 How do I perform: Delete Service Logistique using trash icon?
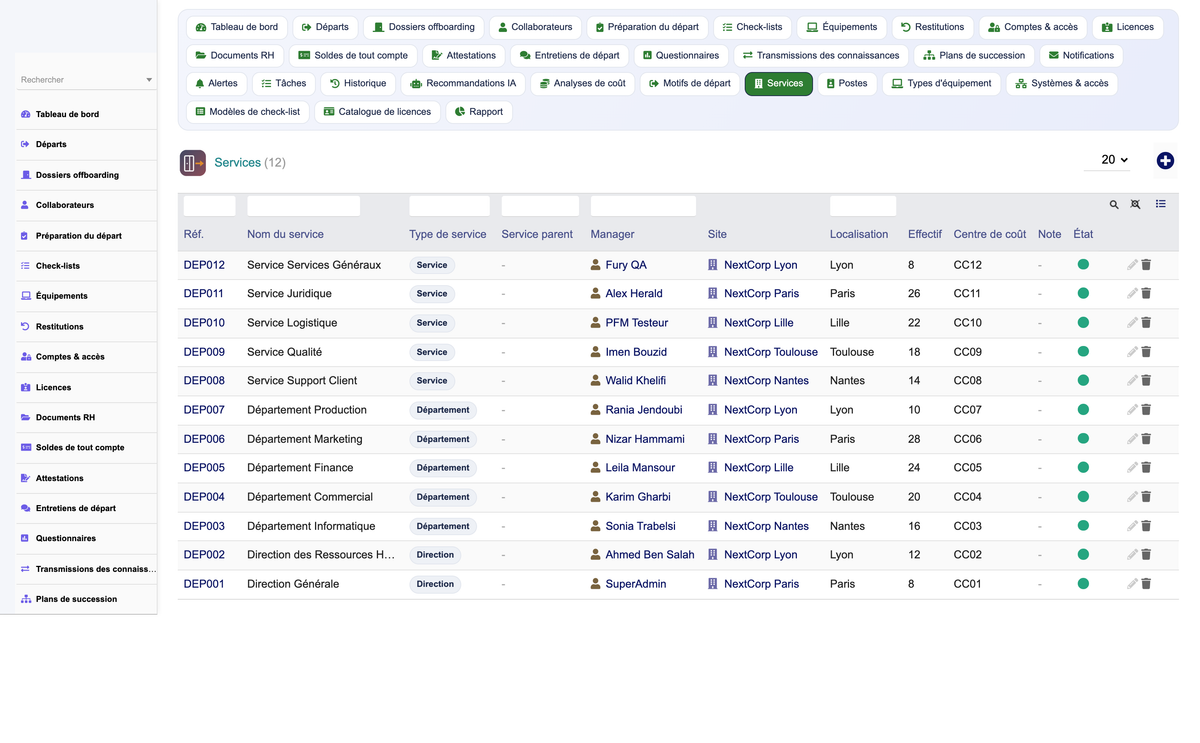click(x=1146, y=323)
